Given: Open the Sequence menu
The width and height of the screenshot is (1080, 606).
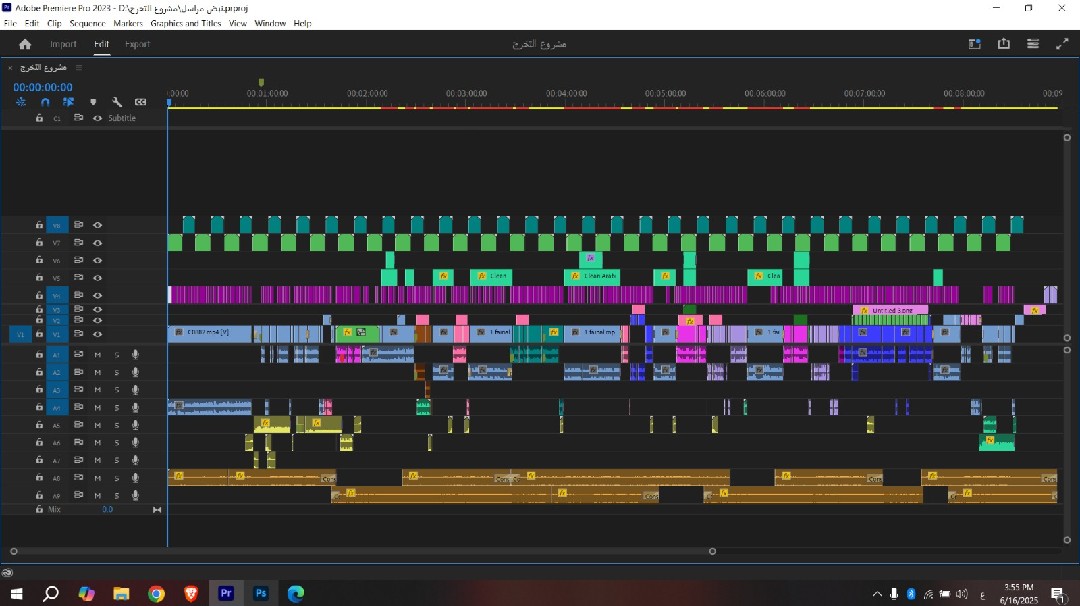Looking at the screenshot, I should 87,23.
